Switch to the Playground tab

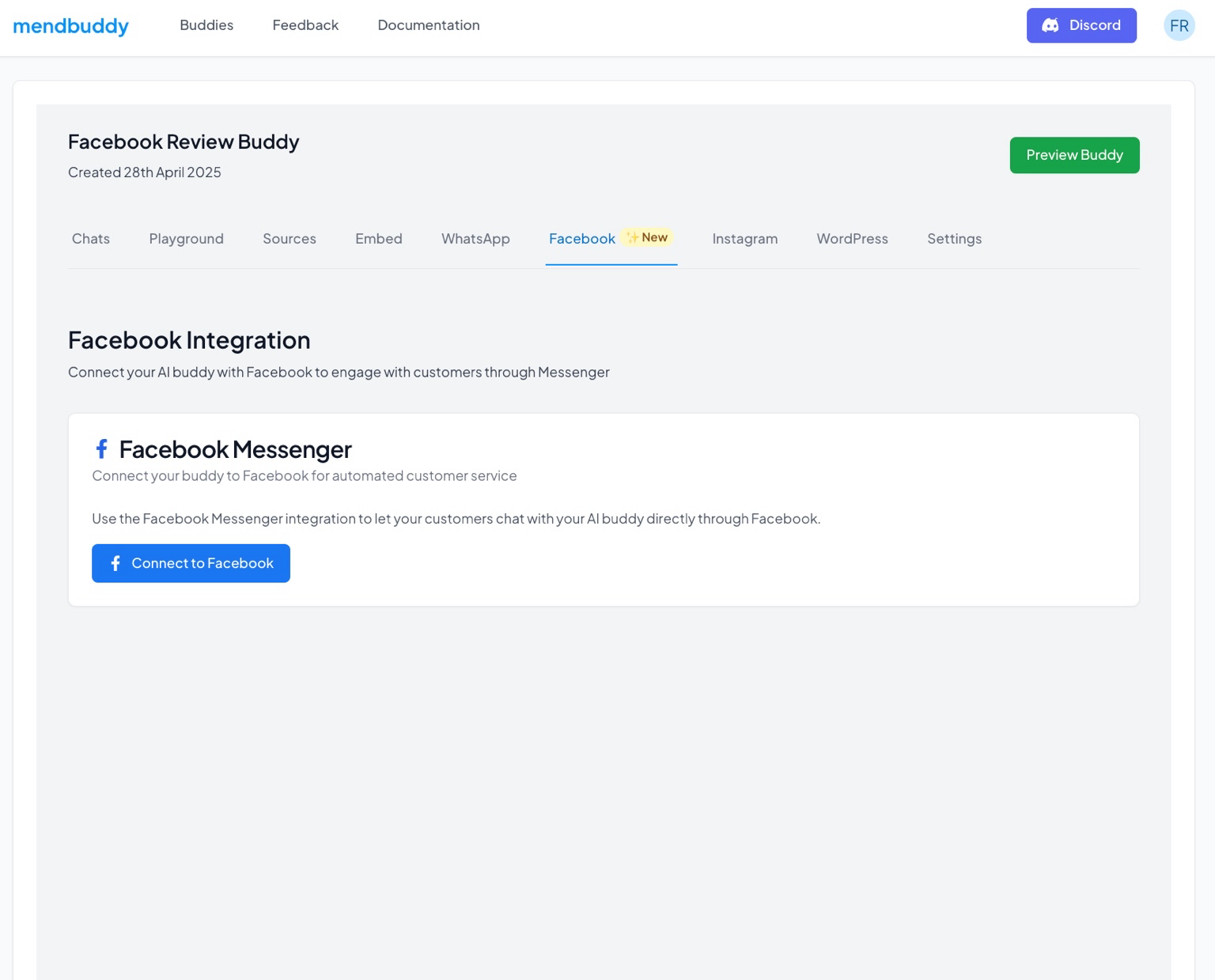(187, 239)
